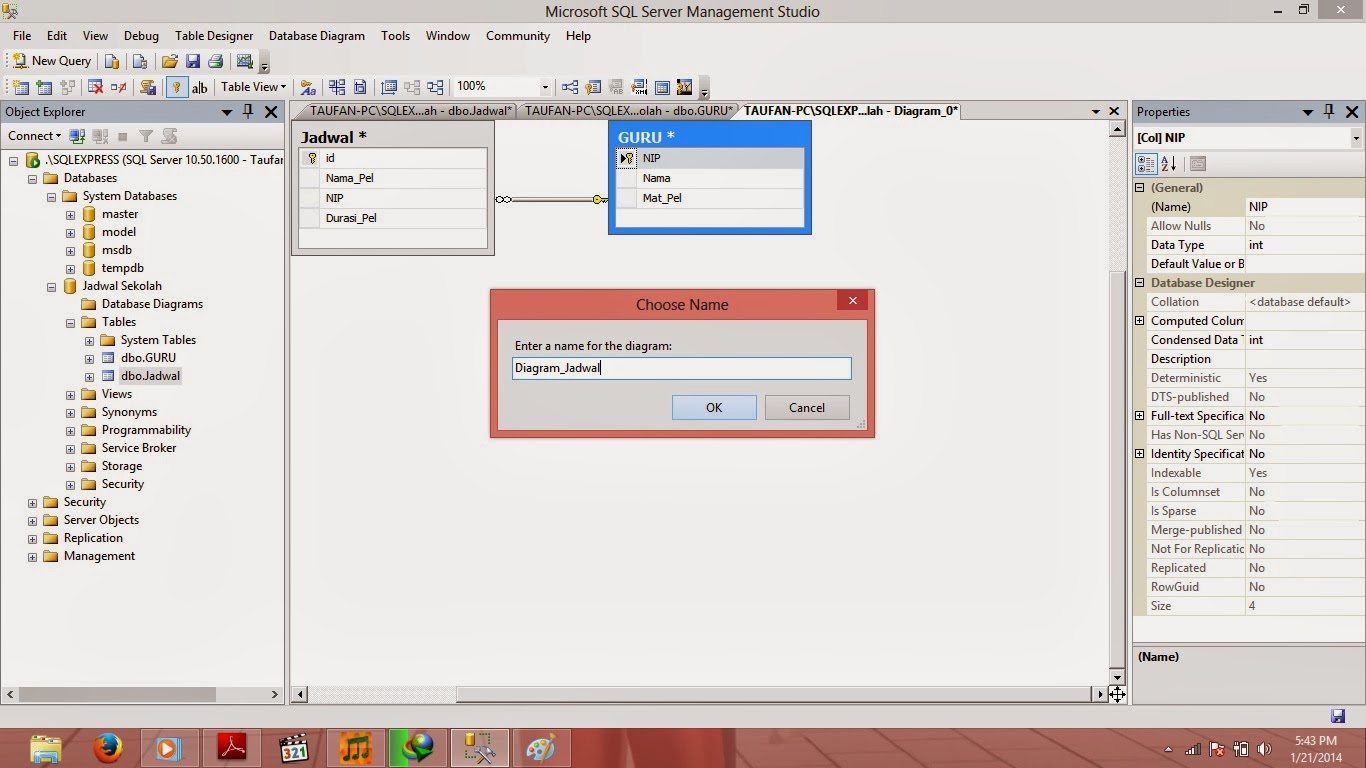This screenshot has width=1366, height=768.
Task: Click the Manage Indexes and Keys icon
Action: 593,87
